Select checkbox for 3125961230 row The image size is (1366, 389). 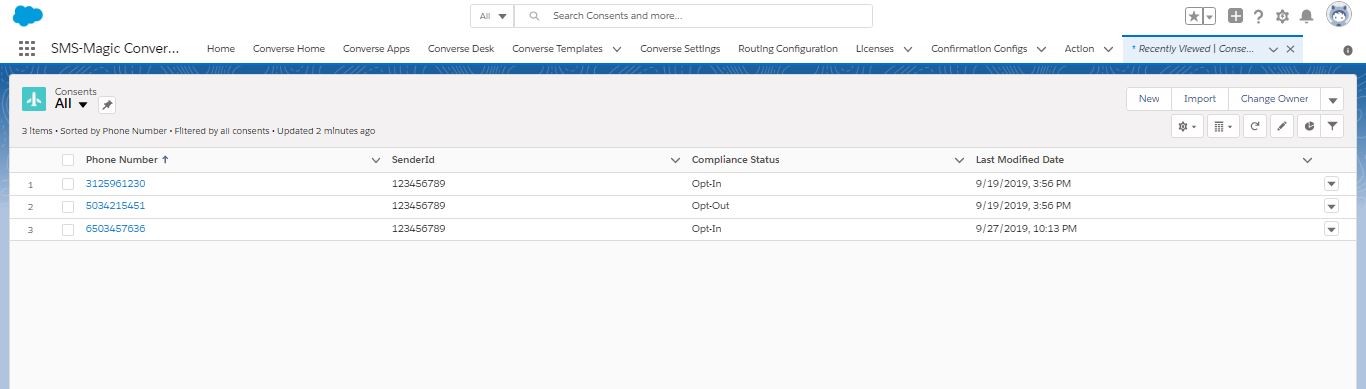click(68, 184)
